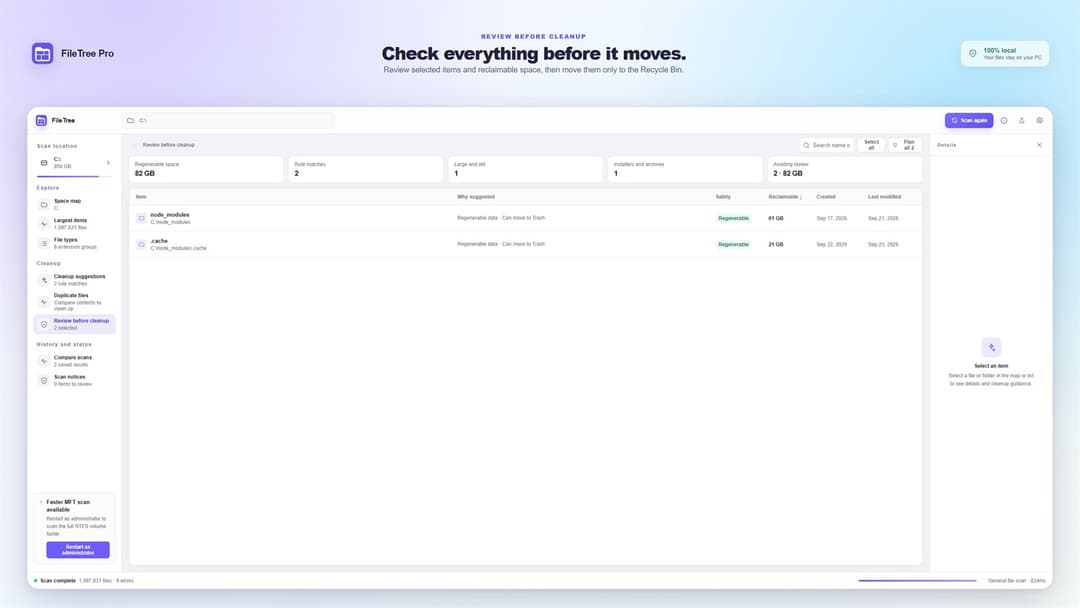Open Duplicate files
The height and width of the screenshot is (608, 1080).
point(74,302)
